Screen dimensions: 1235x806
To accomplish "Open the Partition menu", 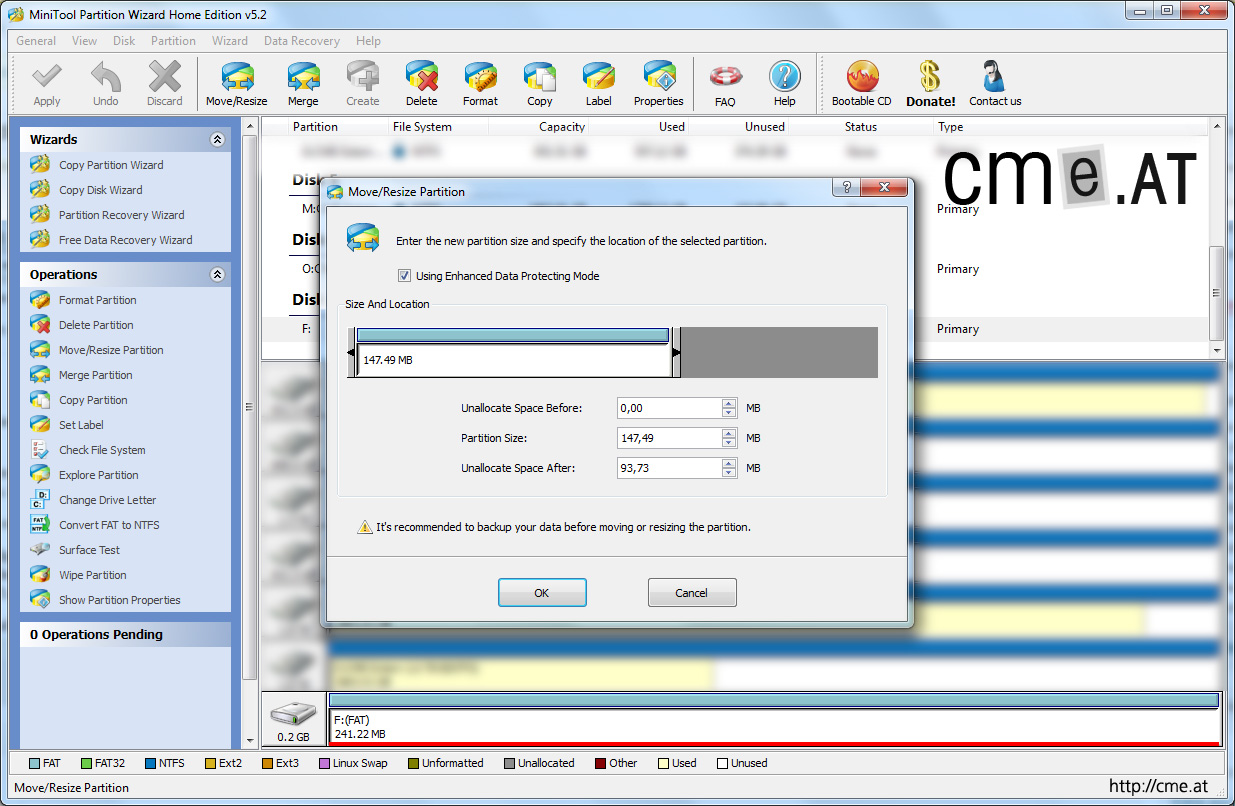I will pyautogui.click(x=173, y=41).
